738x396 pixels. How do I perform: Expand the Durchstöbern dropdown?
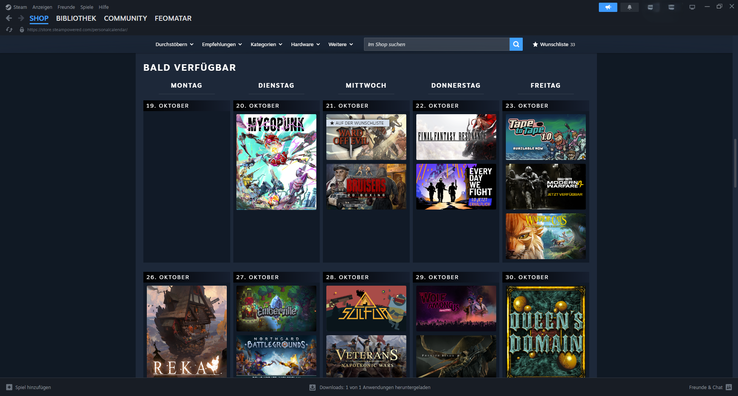[174, 44]
